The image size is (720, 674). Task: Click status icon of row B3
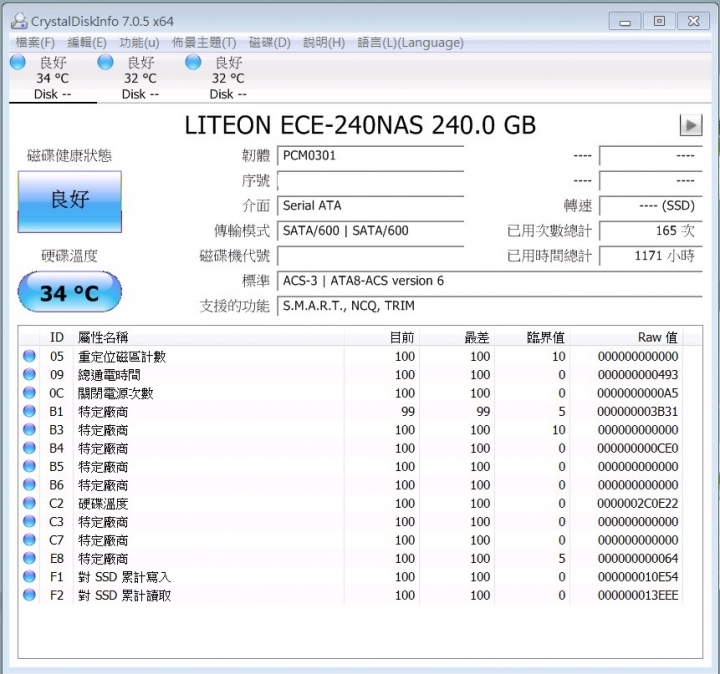point(29,429)
